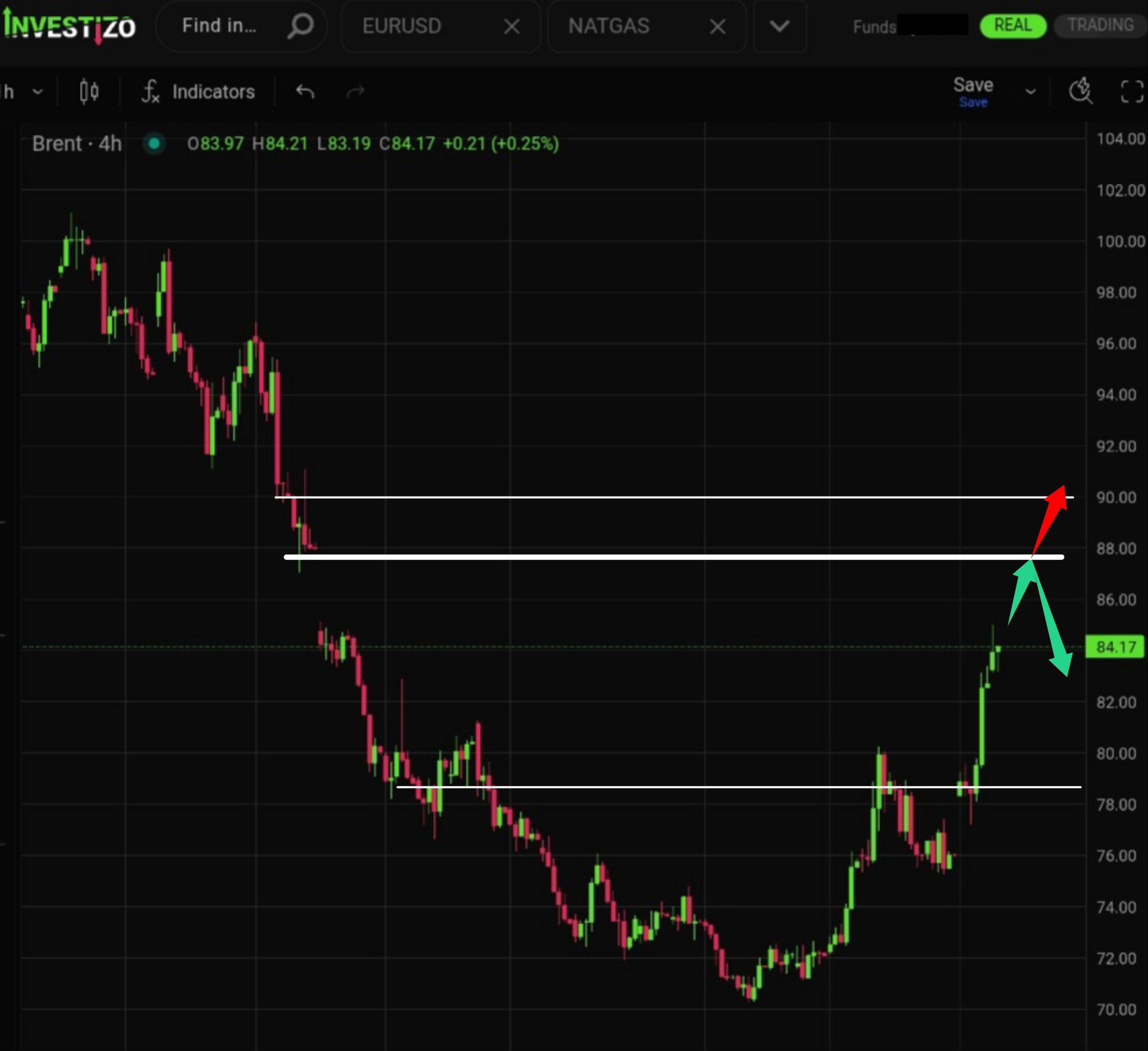Image resolution: width=1148 pixels, height=1051 pixels.
Task: Close the EURUSD tab
Action: (x=512, y=27)
